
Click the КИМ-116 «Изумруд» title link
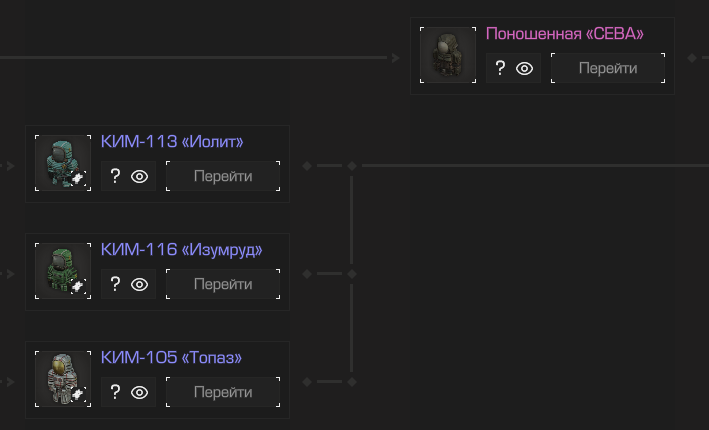tap(181, 250)
